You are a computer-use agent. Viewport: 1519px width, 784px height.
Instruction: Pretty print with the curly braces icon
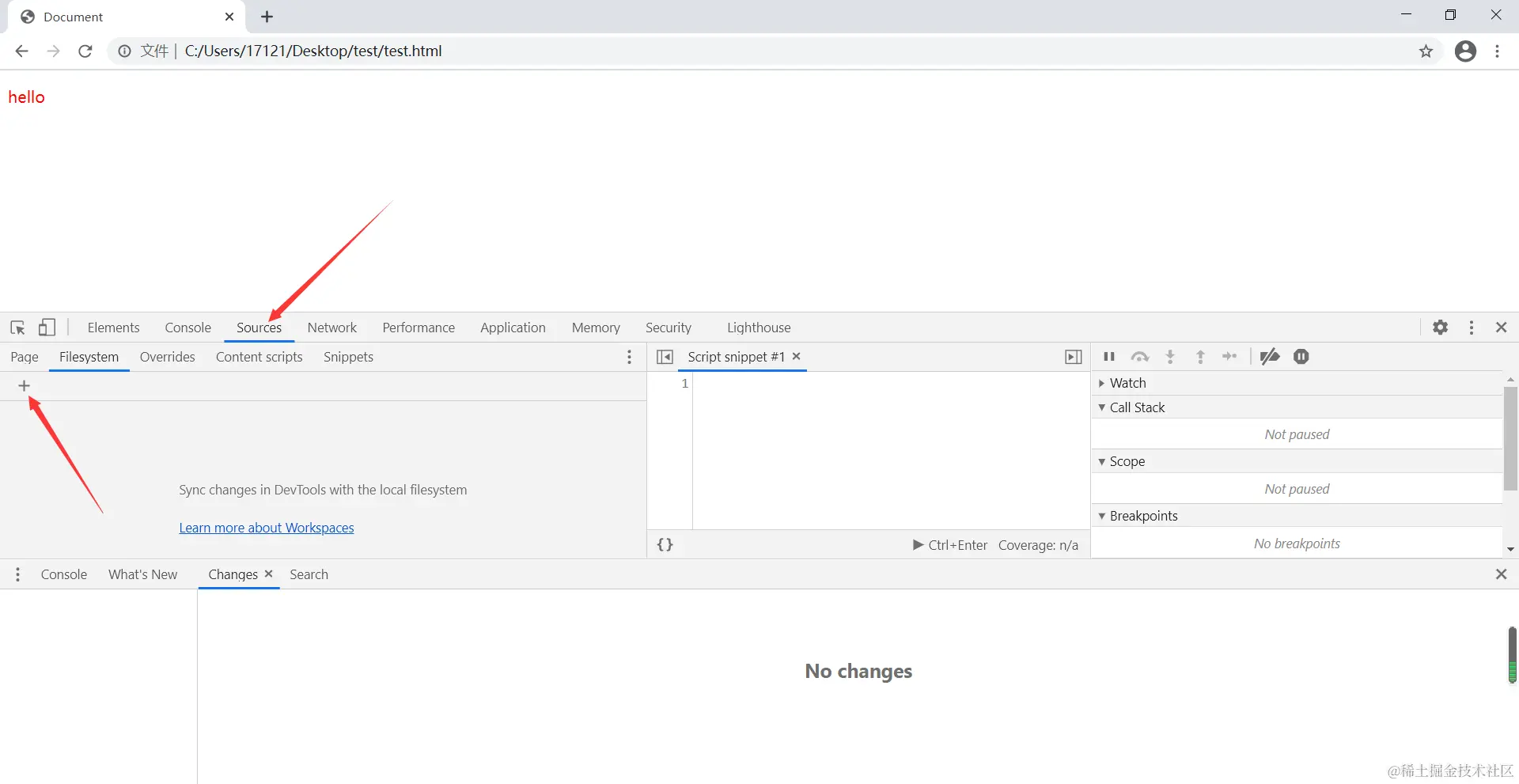[x=665, y=545]
